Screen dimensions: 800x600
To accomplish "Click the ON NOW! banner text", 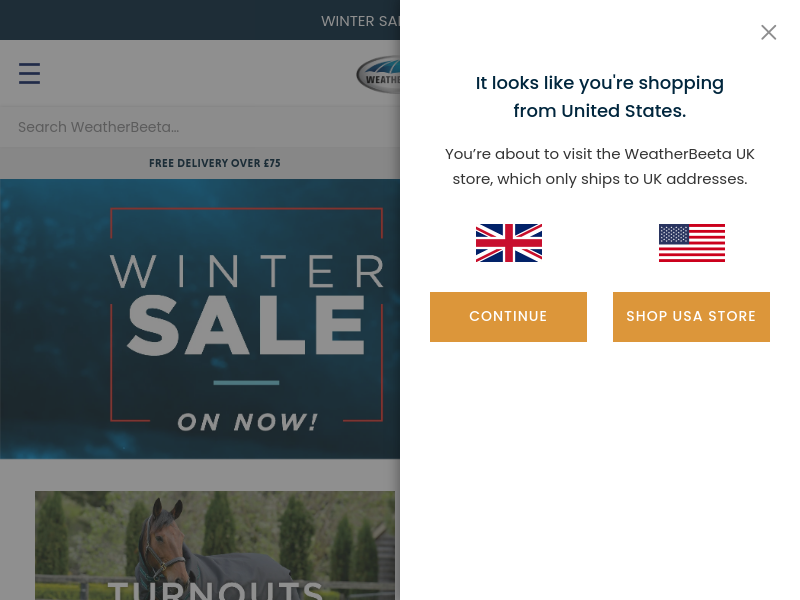I will tap(247, 422).
